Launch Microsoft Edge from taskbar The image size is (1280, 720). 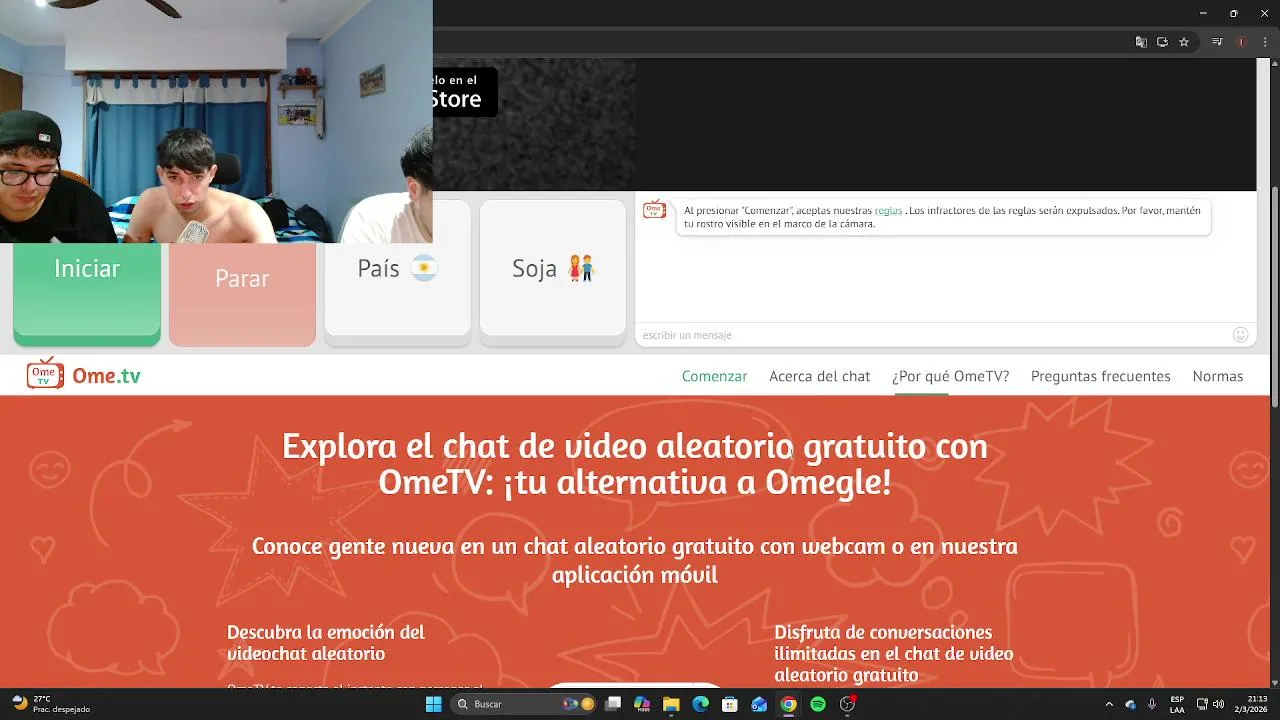pyautogui.click(x=701, y=704)
